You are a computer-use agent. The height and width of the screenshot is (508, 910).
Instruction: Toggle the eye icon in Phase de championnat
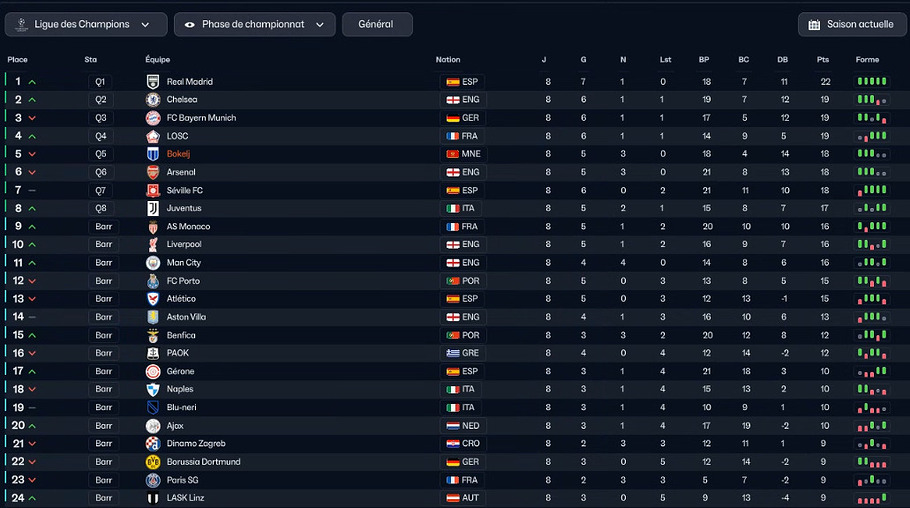189,25
